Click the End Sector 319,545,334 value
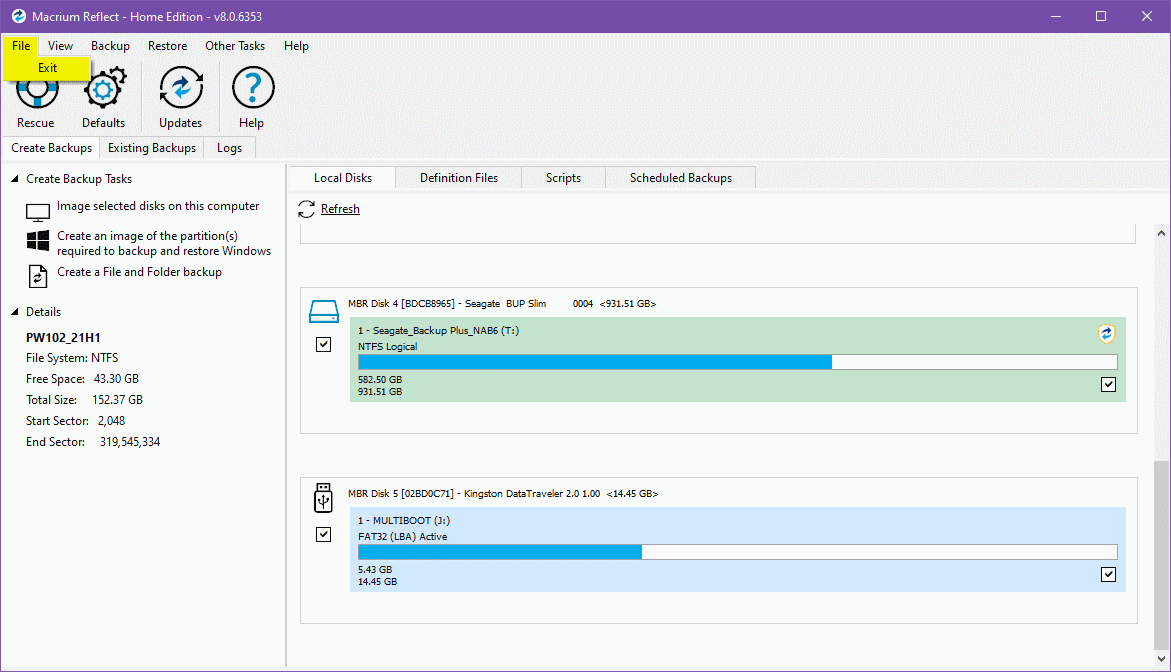The width and height of the screenshot is (1171, 672). click(130, 442)
